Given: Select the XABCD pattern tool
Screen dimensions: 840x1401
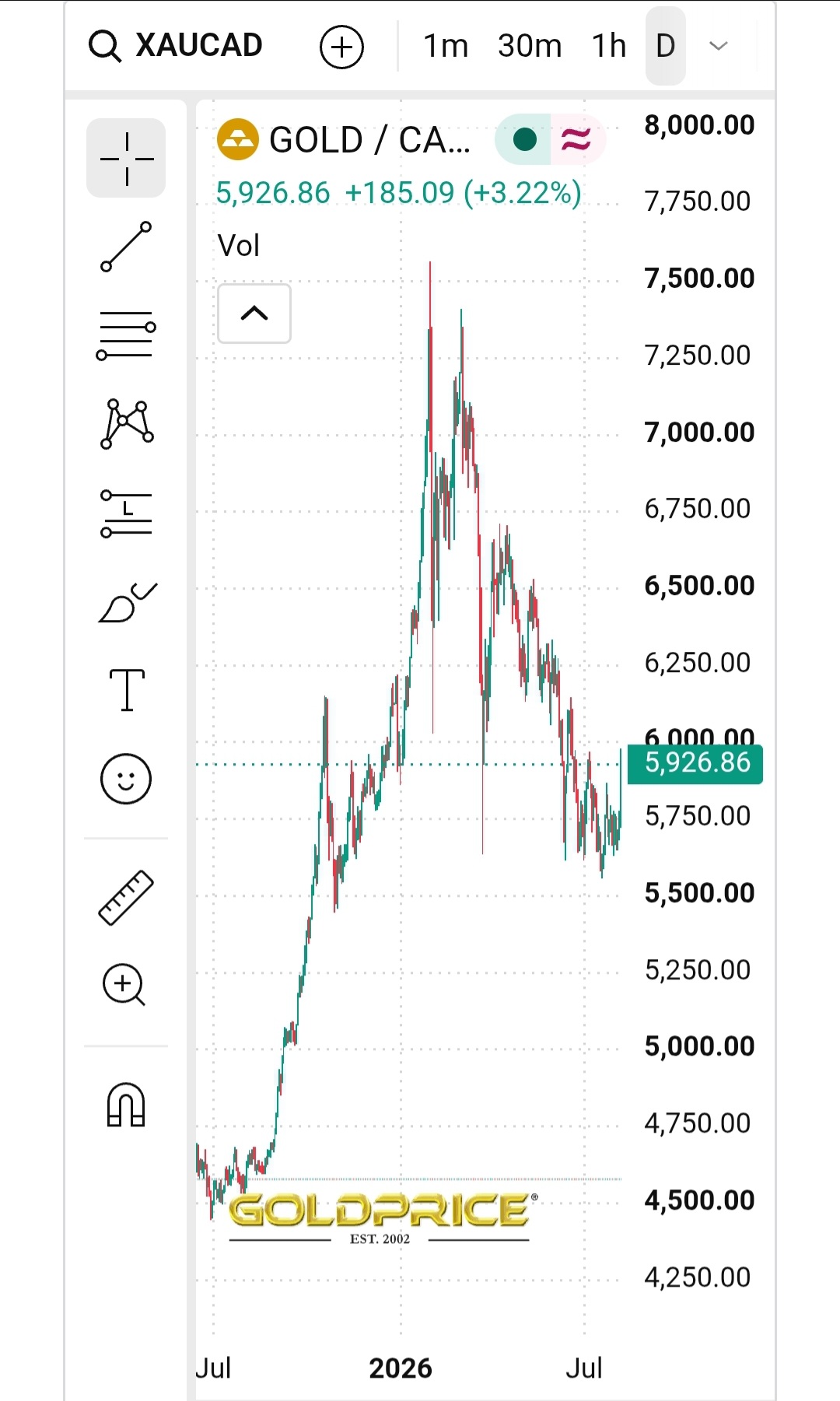Looking at the screenshot, I should tap(126, 424).
